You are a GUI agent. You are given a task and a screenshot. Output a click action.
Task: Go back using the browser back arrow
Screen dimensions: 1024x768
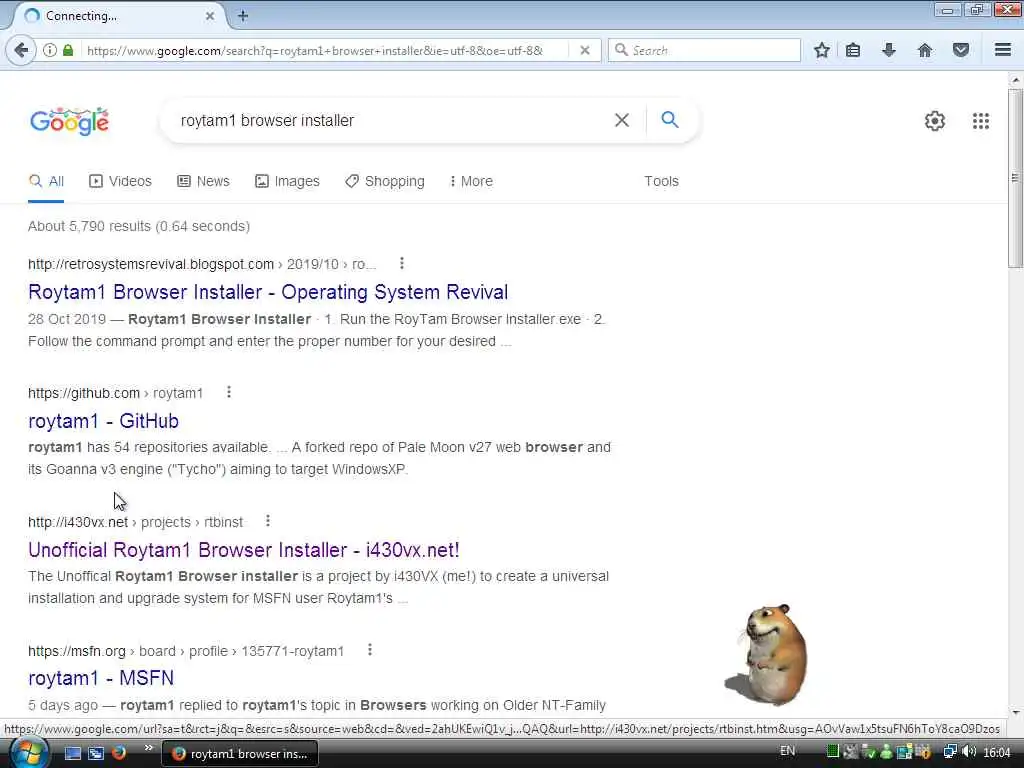[21, 50]
